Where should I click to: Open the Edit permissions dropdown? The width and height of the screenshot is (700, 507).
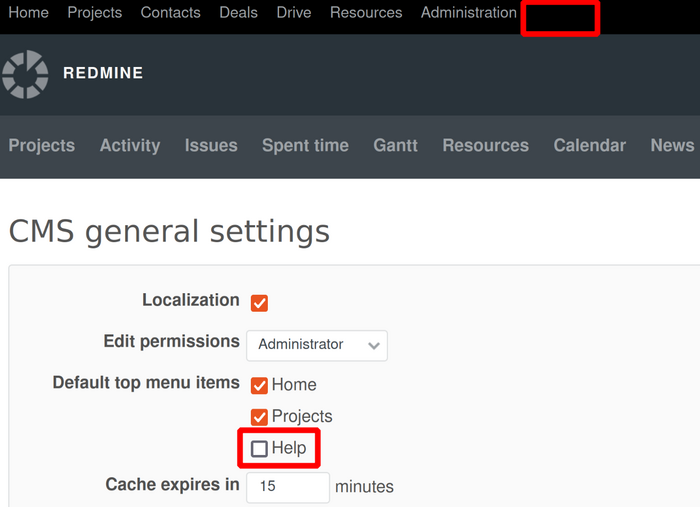(316, 345)
